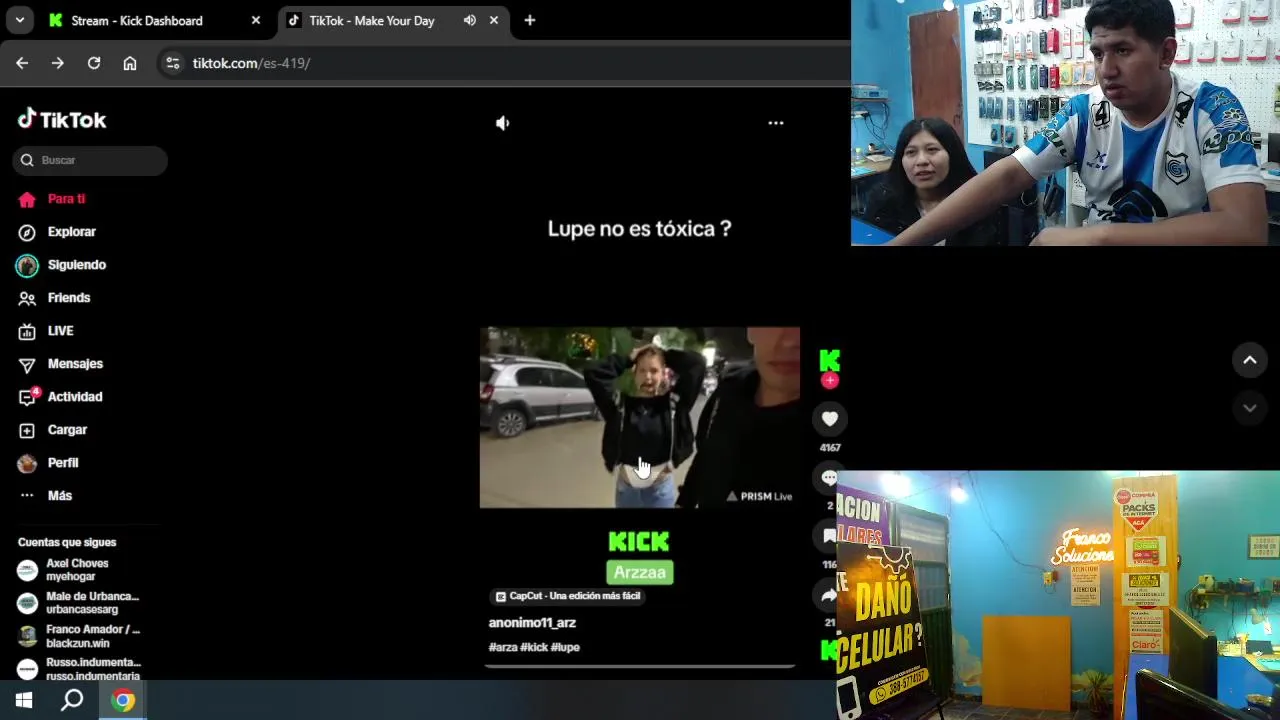Image resolution: width=1280 pixels, height=720 pixels.
Task: Mute the video with the speaker icon
Action: (x=503, y=123)
